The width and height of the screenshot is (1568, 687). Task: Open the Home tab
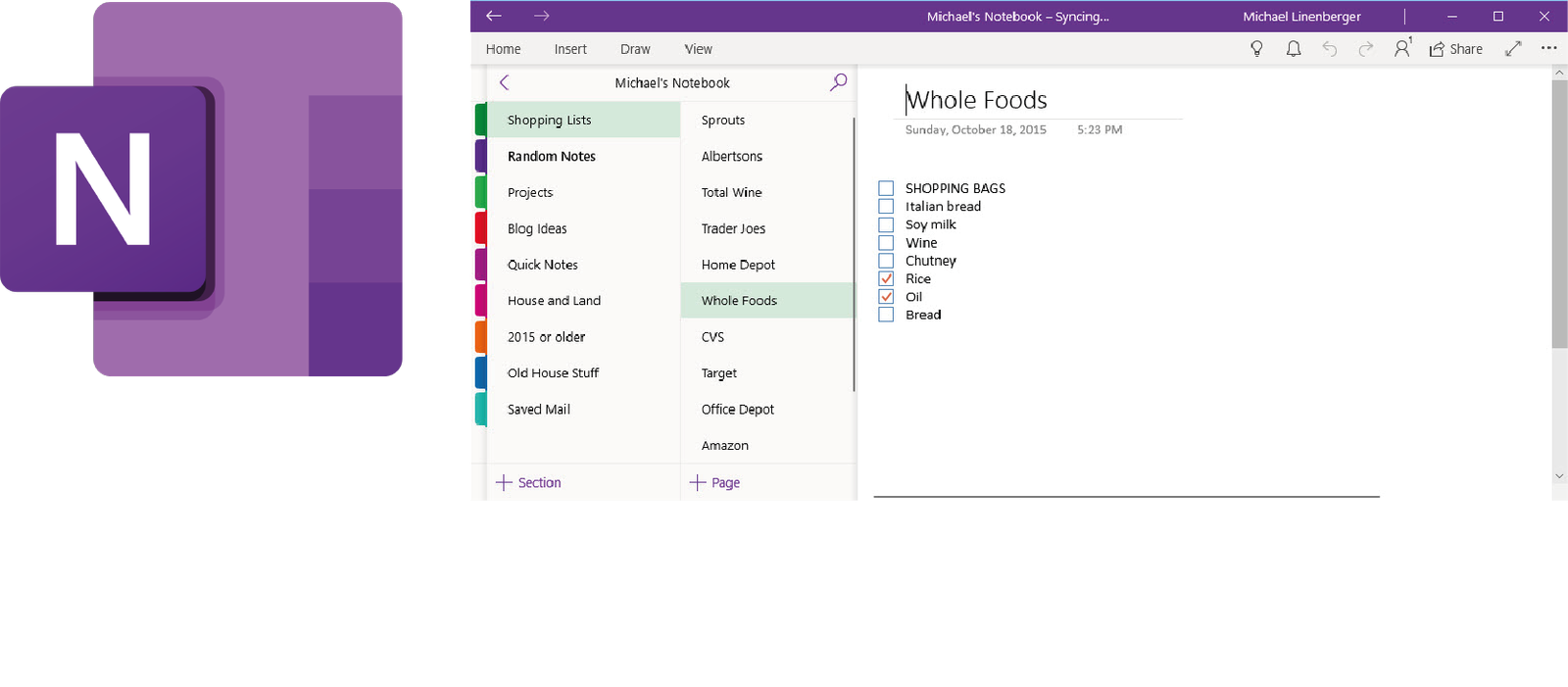(503, 49)
